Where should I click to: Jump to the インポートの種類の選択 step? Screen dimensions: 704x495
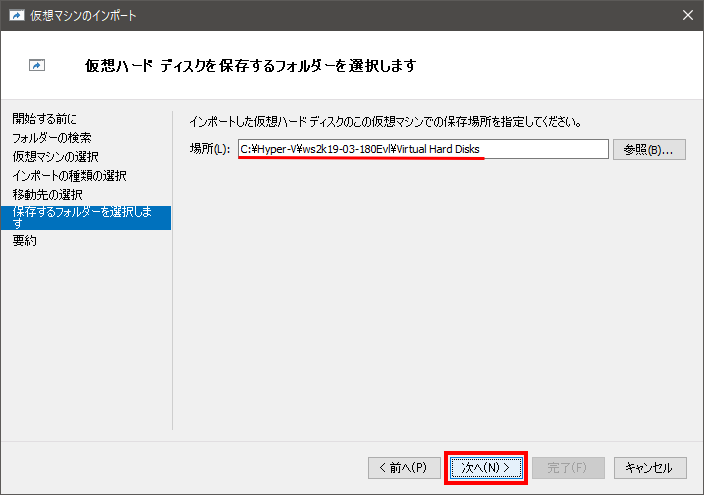[x=69, y=176]
